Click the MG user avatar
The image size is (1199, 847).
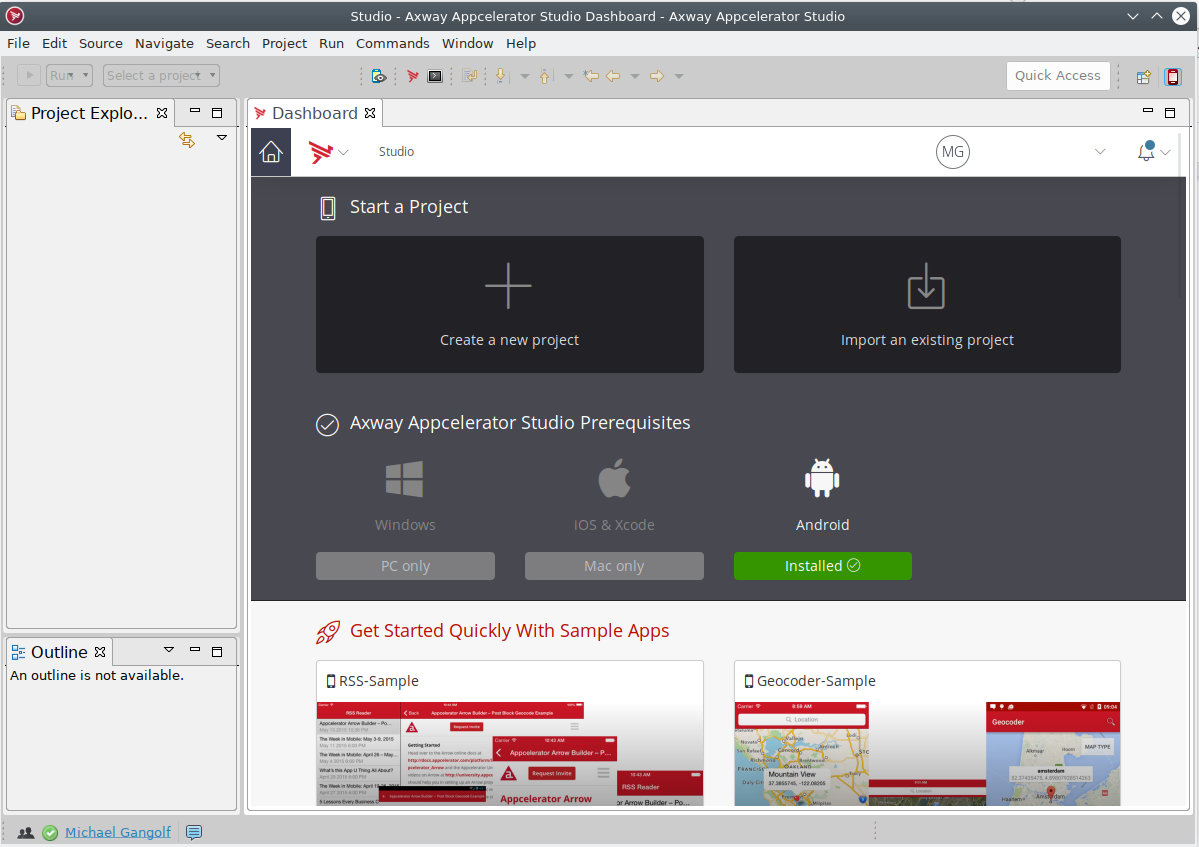(953, 152)
